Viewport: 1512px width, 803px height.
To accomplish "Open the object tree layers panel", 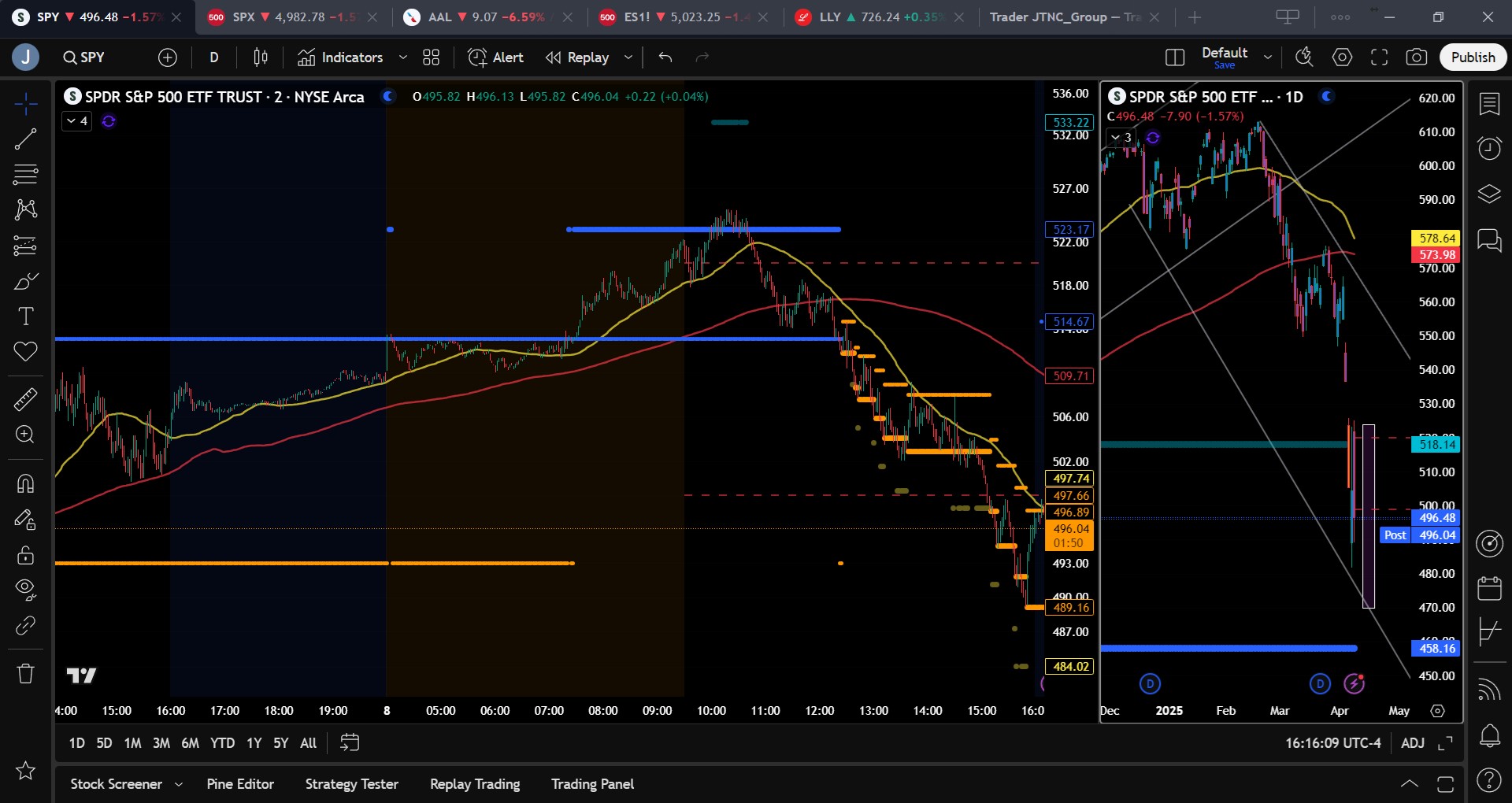I will coord(1489,194).
